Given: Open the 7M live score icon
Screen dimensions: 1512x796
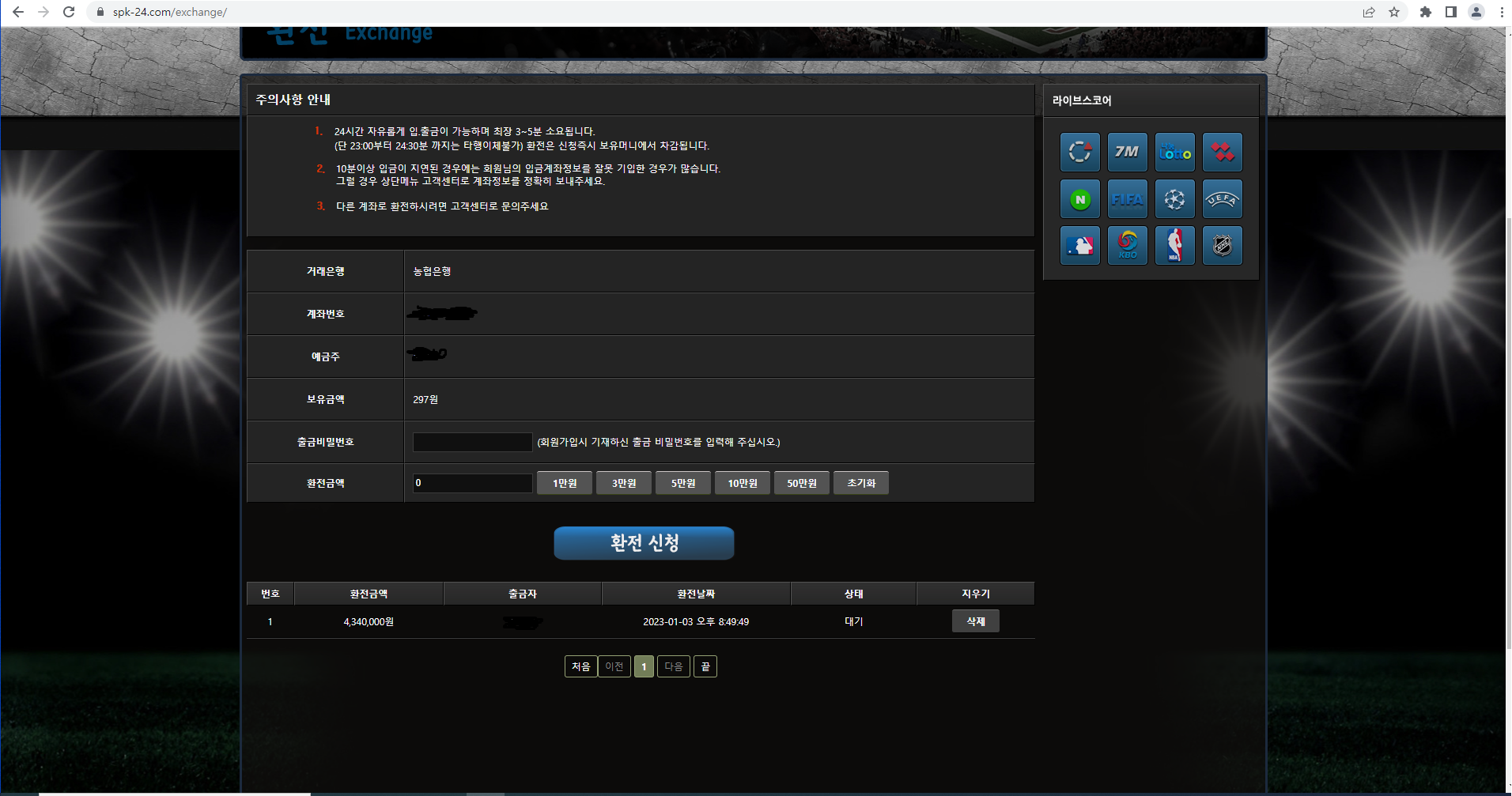Looking at the screenshot, I should (1127, 152).
